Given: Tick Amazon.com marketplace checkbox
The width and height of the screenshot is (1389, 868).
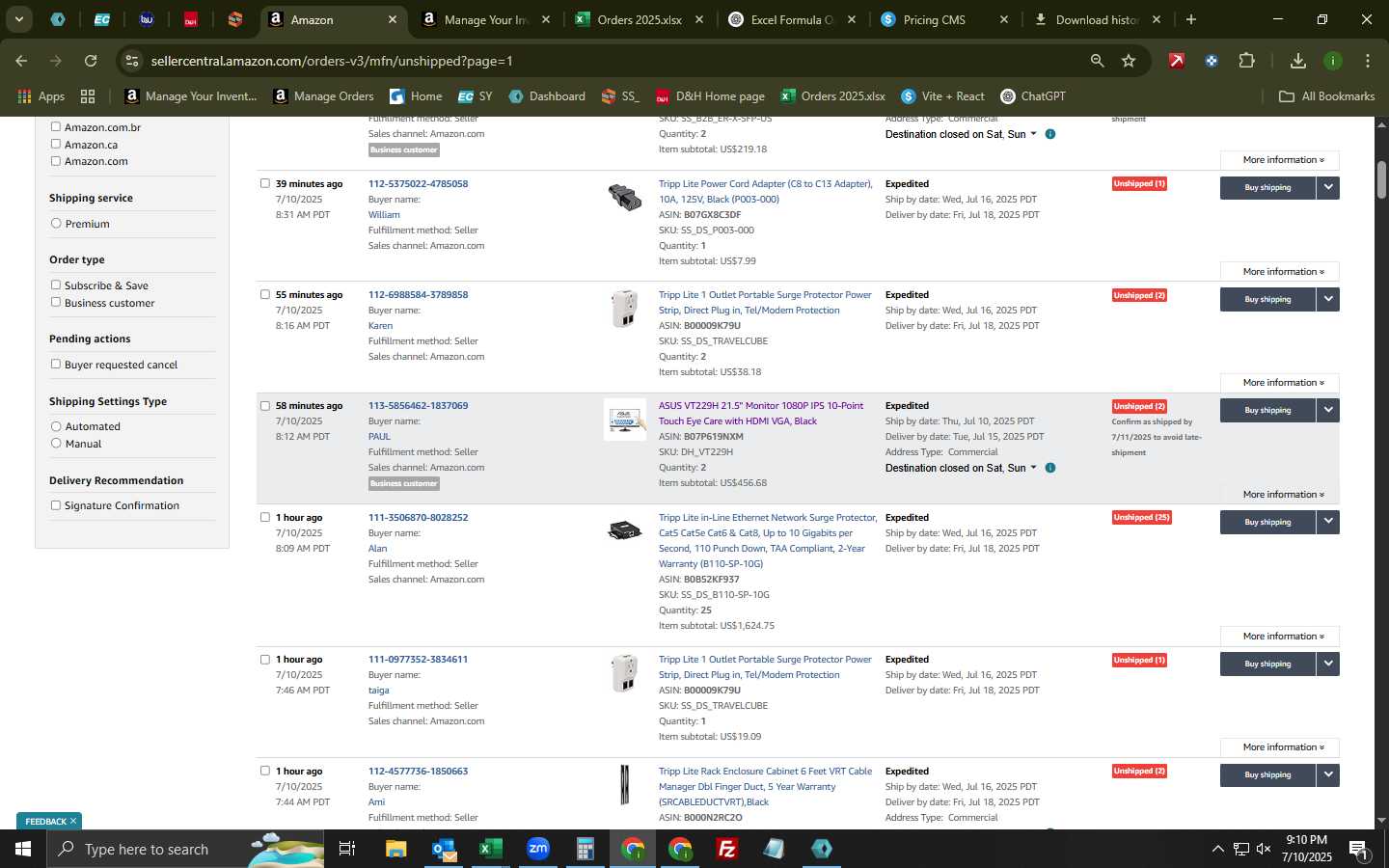Looking at the screenshot, I should pyautogui.click(x=56, y=161).
